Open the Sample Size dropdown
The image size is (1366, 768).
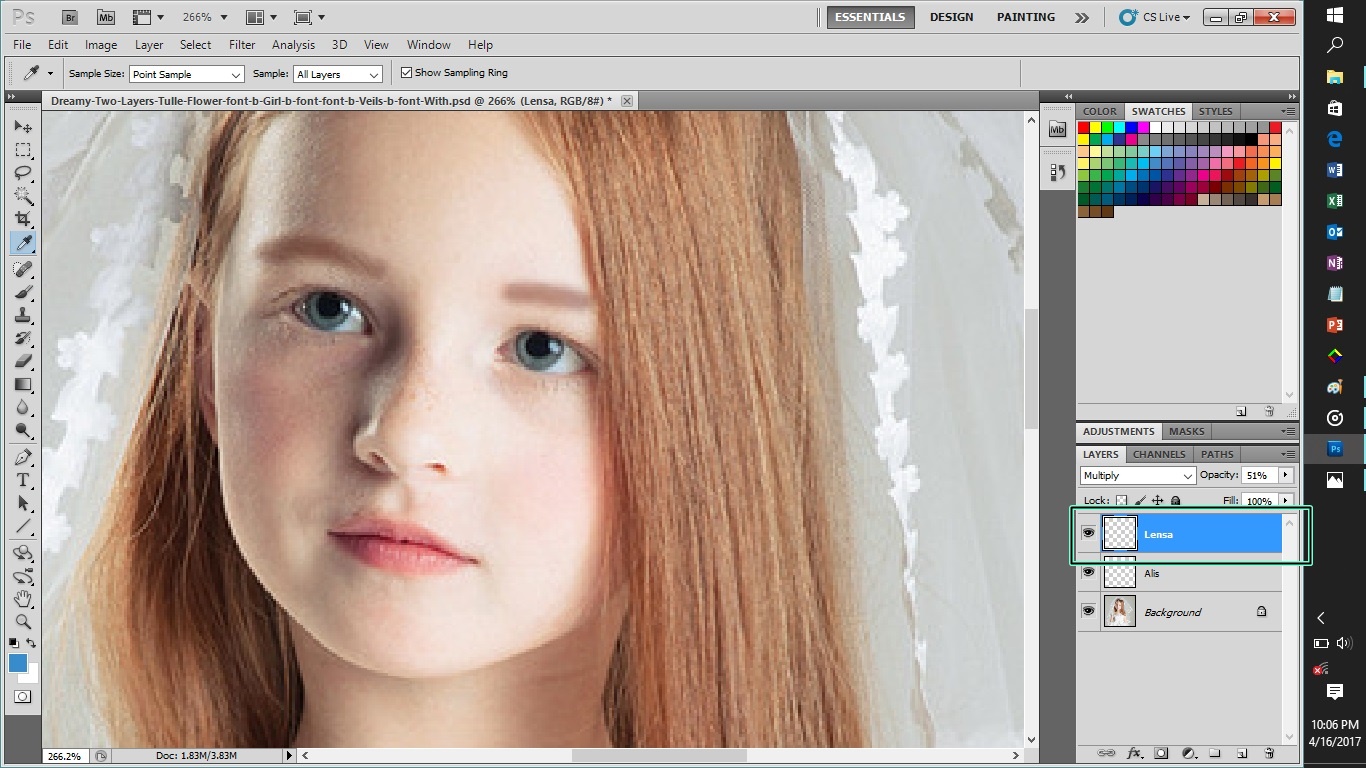point(187,75)
